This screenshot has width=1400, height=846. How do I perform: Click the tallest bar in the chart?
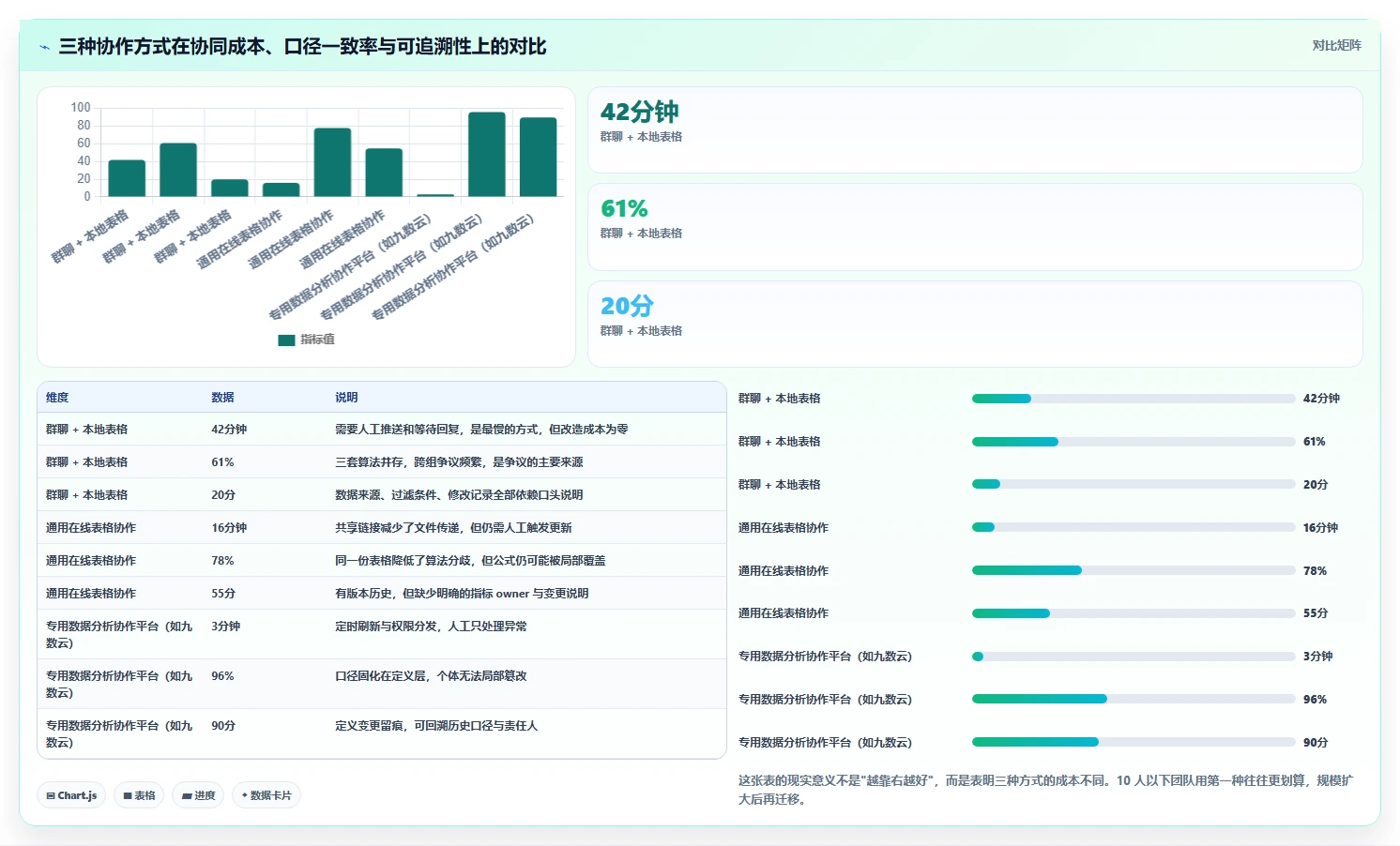(x=487, y=154)
